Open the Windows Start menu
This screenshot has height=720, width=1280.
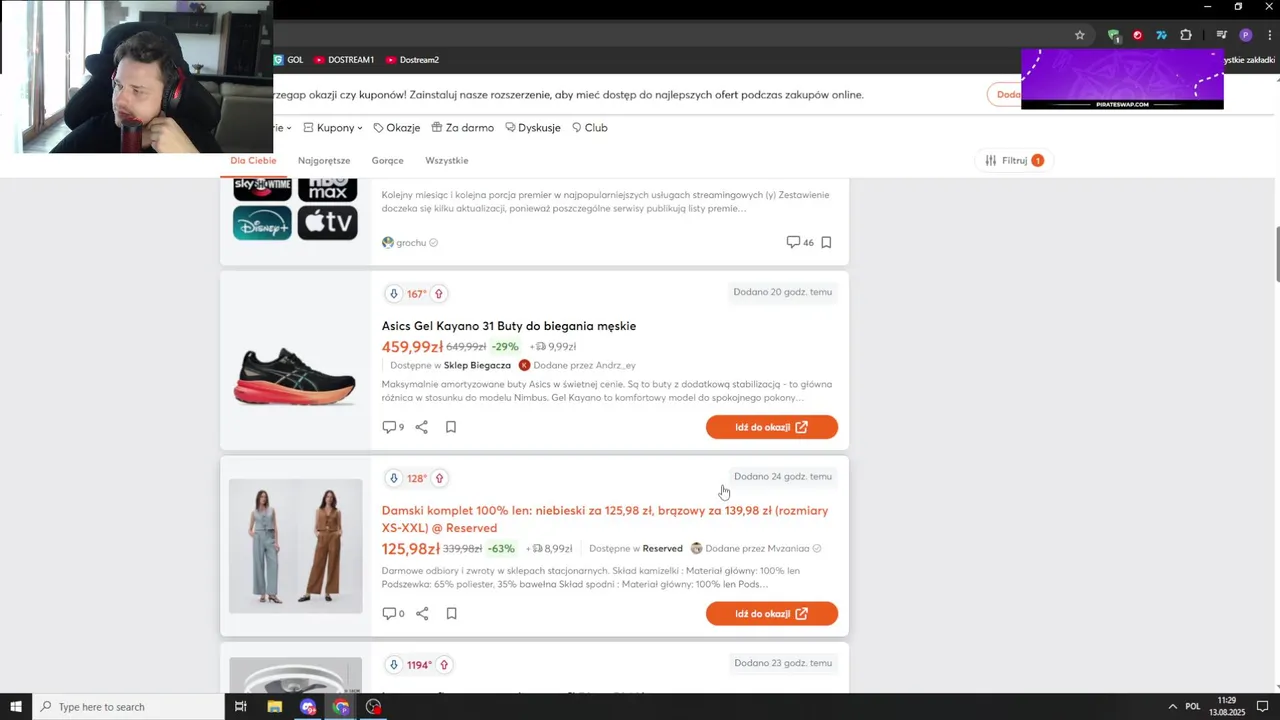pos(16,707)
